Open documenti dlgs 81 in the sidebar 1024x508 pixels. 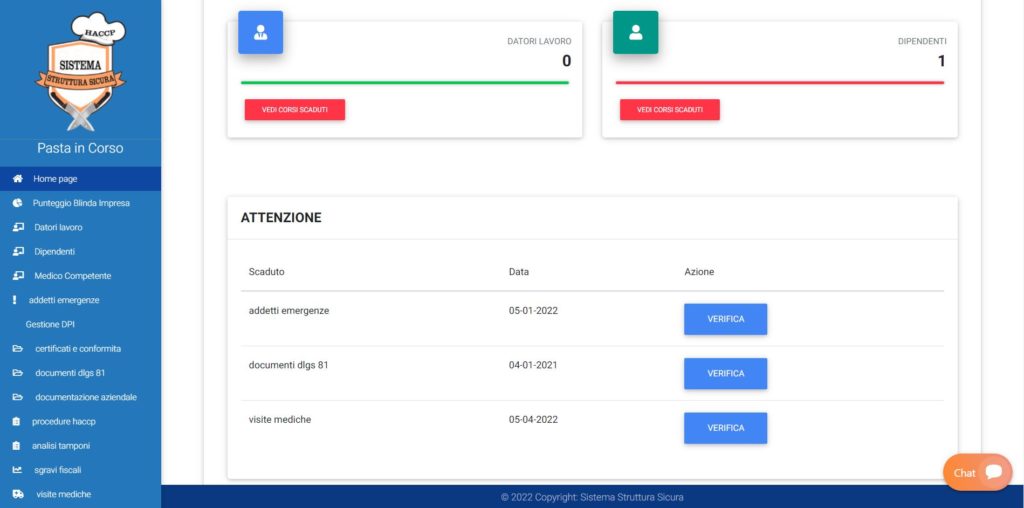point(80,373)
